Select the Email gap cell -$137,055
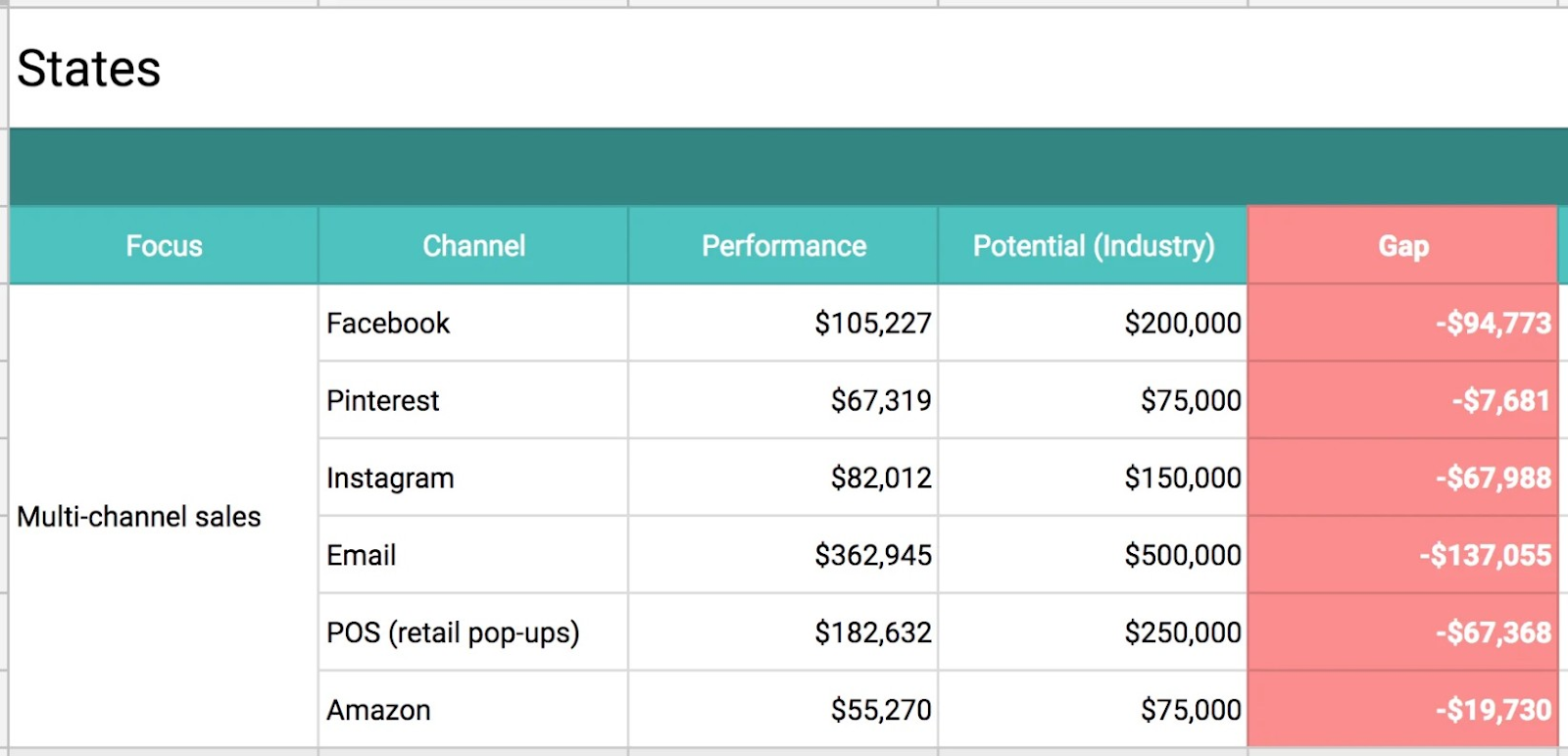 tap(1485, 555)
